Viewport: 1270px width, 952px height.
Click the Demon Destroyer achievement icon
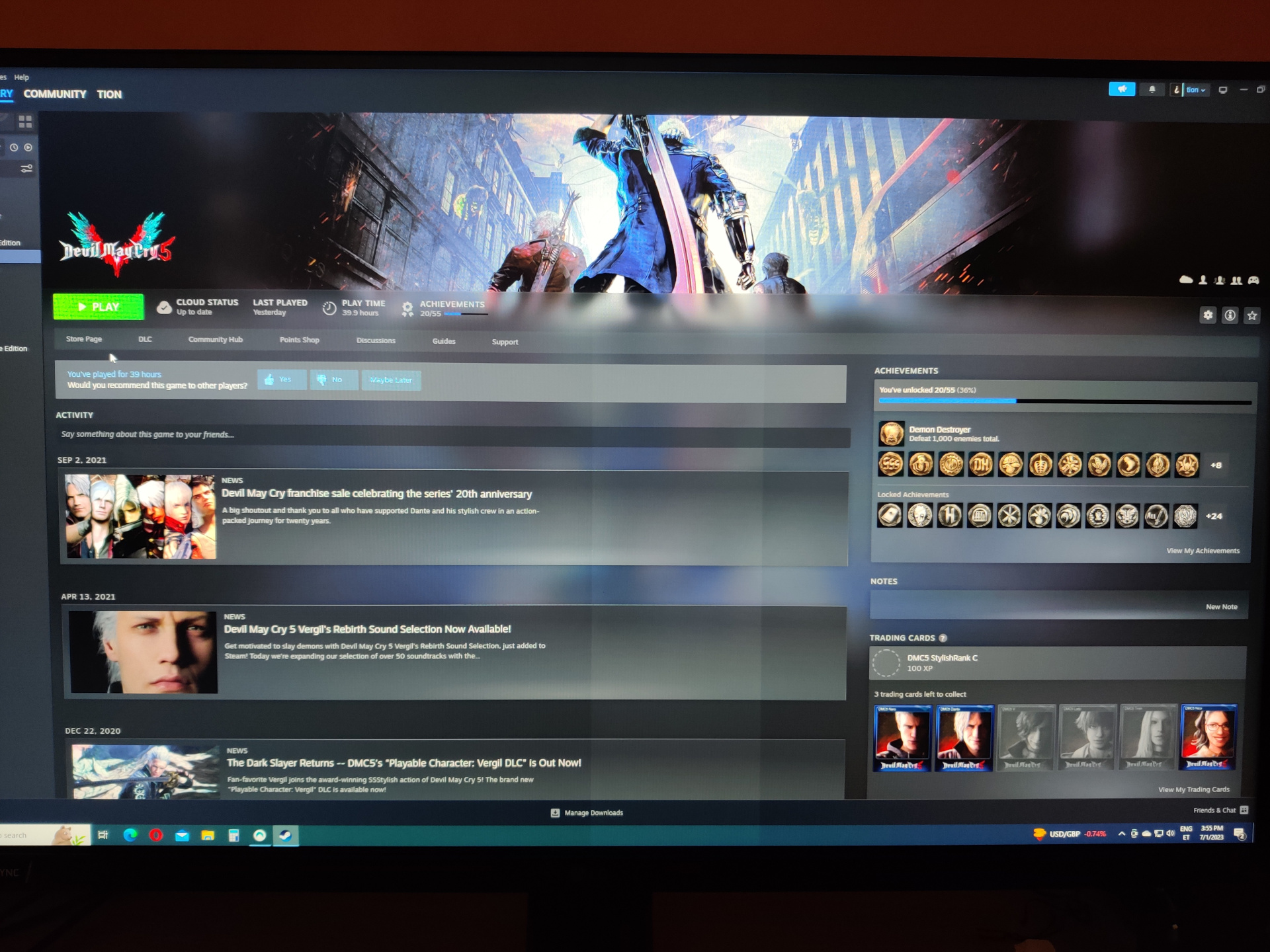[891, 434]
